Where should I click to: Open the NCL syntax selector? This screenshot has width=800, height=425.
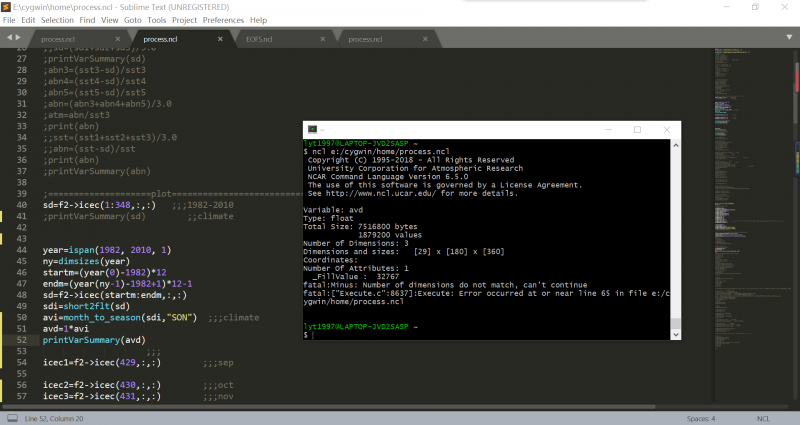(763, 418)
